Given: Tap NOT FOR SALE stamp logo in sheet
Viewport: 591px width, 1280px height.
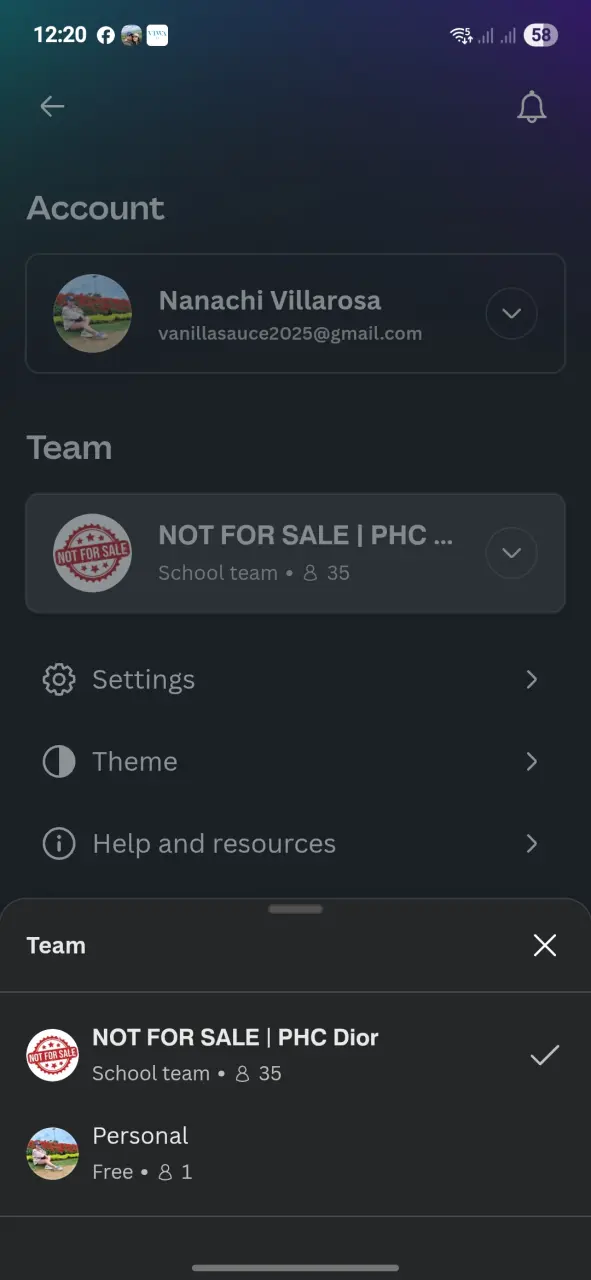Looking at the screenshot, I should tap(53, 1055).
